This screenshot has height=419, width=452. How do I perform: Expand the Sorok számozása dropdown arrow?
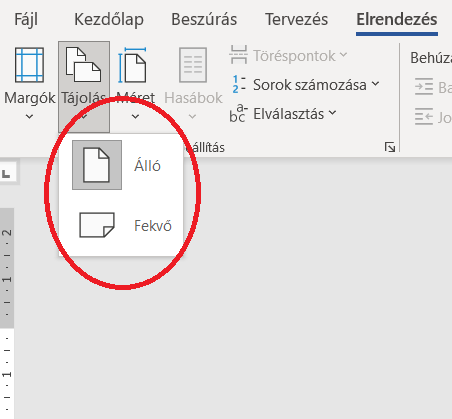376,84
